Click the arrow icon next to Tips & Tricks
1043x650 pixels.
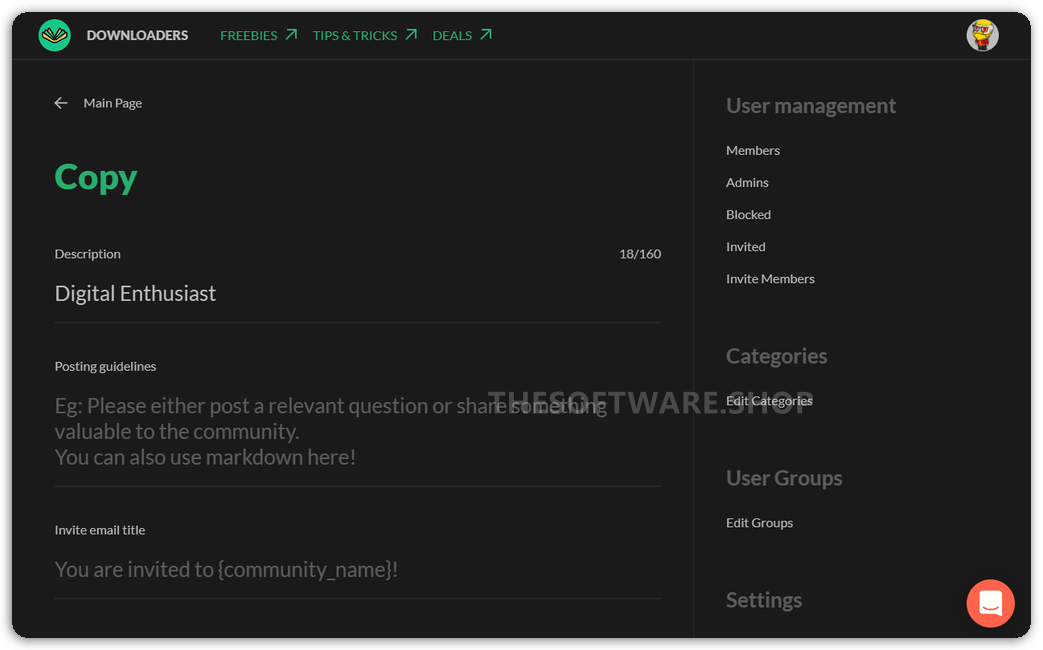click(x=411, y=35)
